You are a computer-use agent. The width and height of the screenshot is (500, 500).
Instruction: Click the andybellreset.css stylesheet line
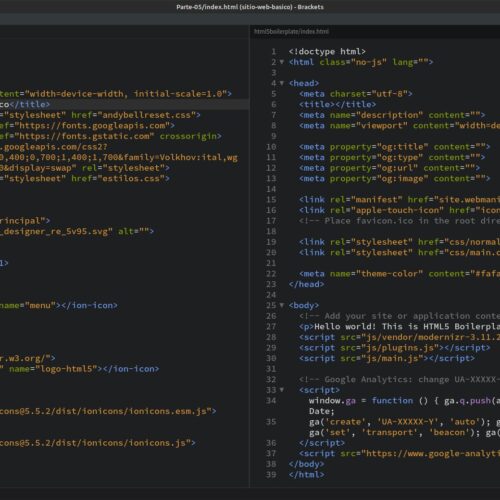[100, 115]
